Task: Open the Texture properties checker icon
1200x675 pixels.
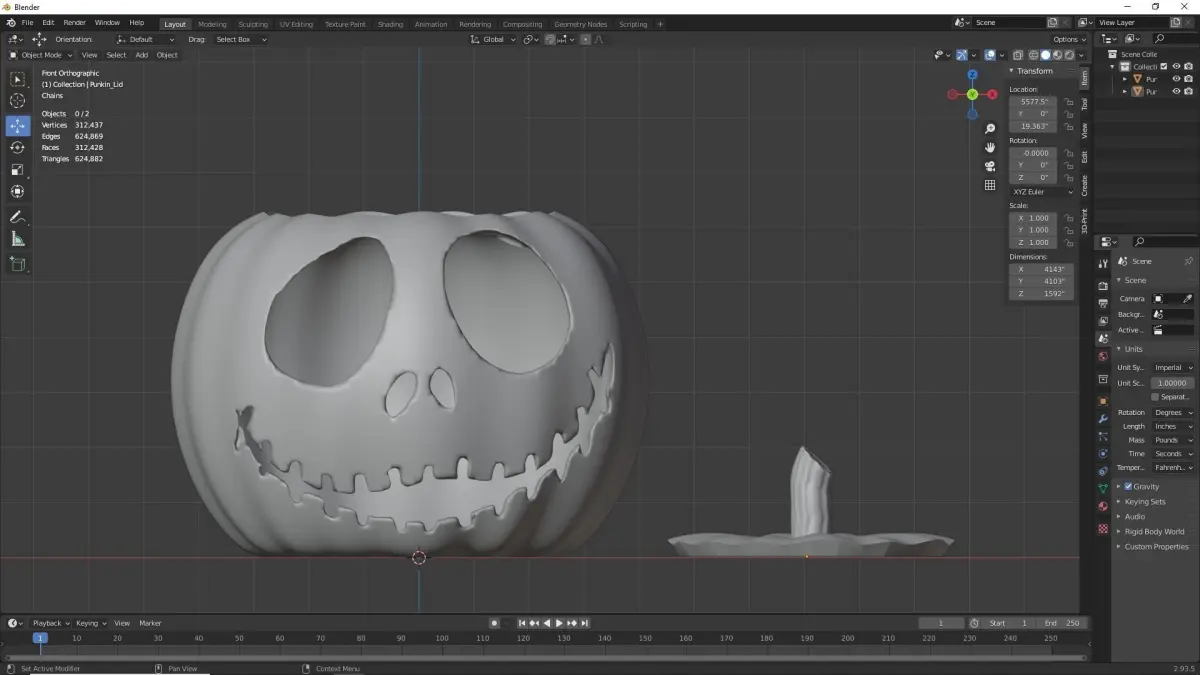Action: click(1103, 529)
